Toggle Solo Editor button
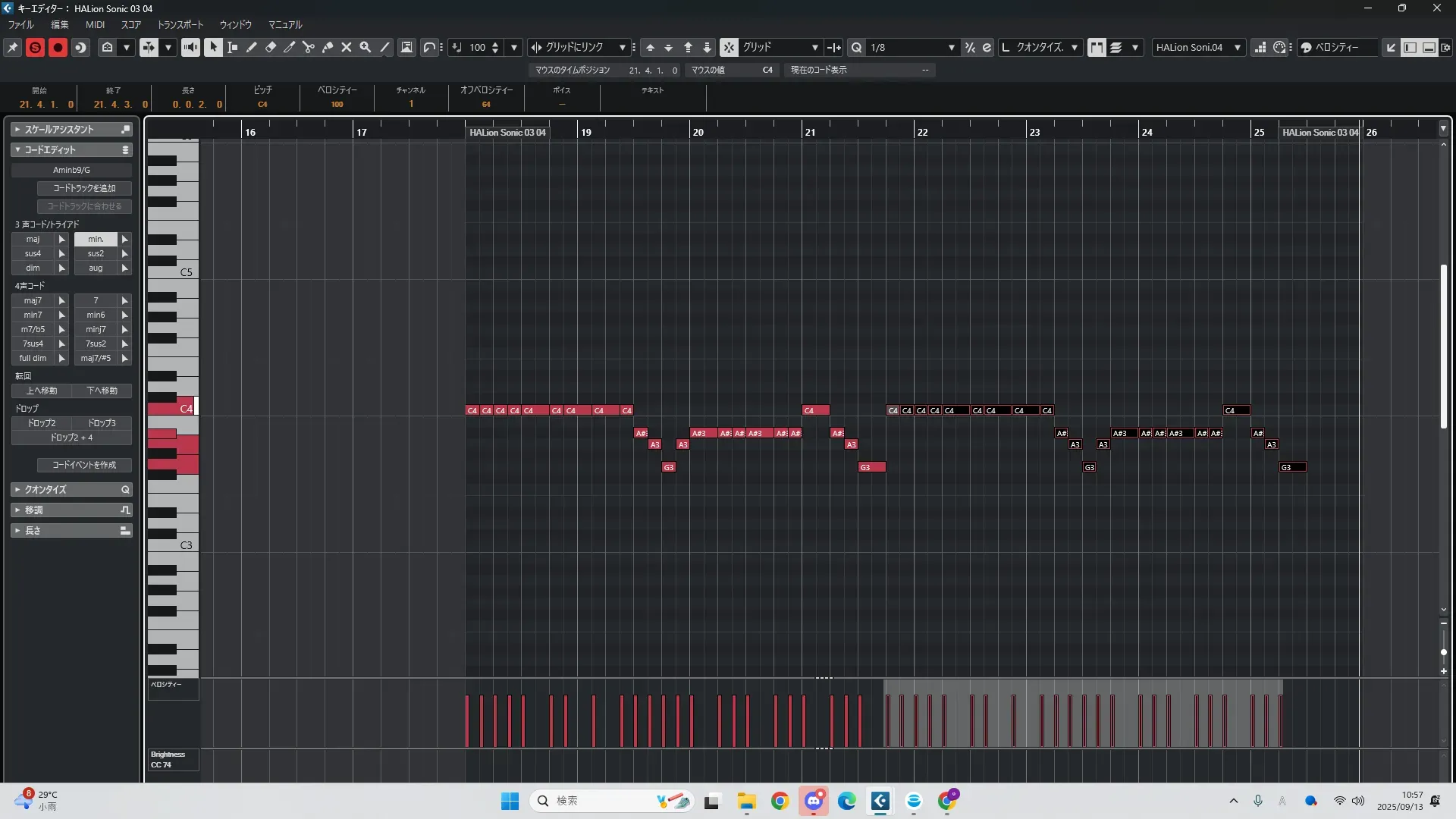Viewport: 1456px width, 819px height. tap(35, 47)
